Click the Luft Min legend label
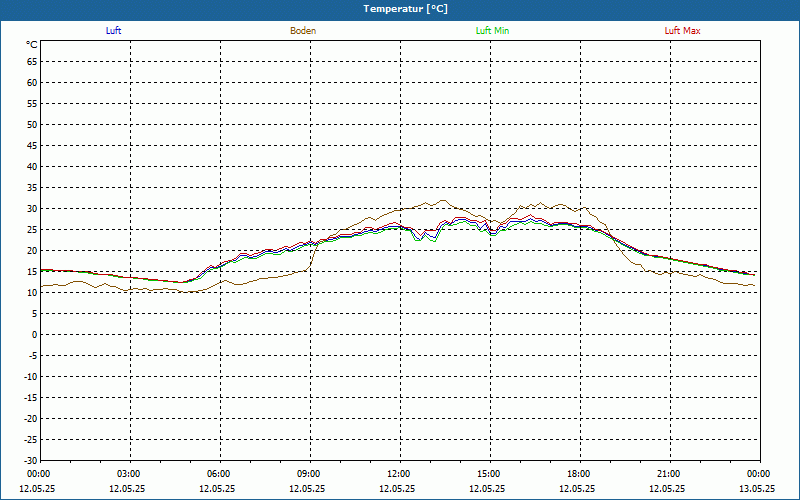 pos(492,31)
